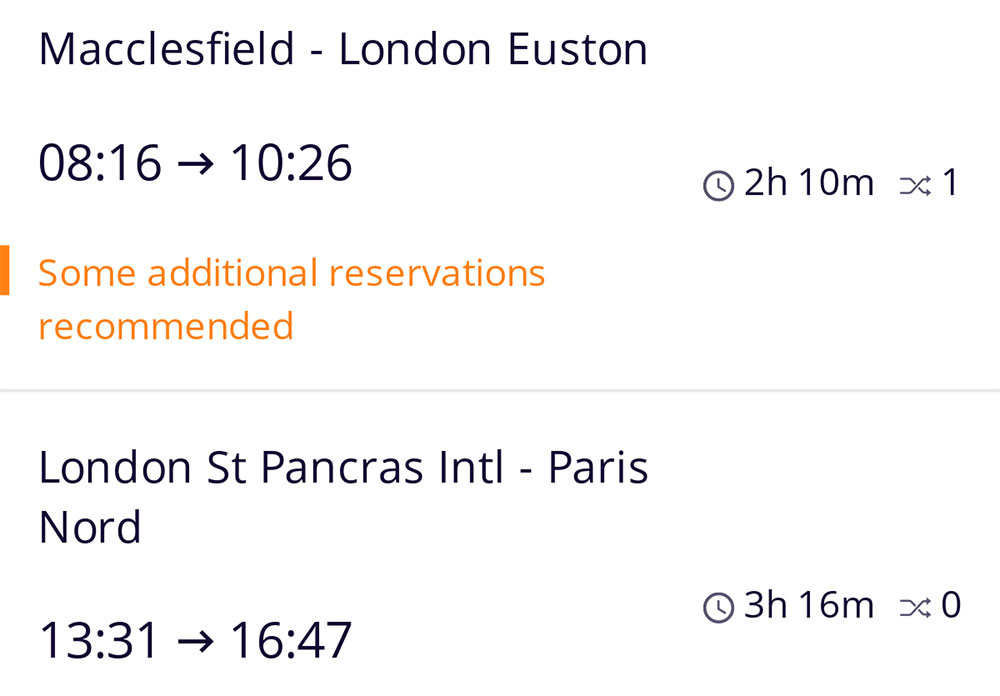Click the 16:47 arrival time

point(293,639)
